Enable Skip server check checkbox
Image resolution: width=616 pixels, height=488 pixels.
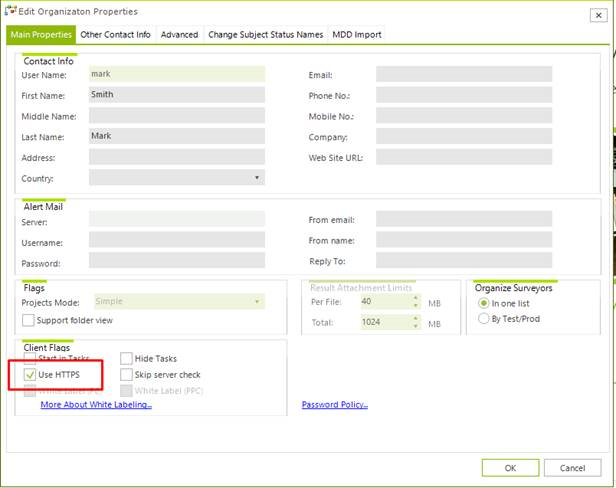126,374
